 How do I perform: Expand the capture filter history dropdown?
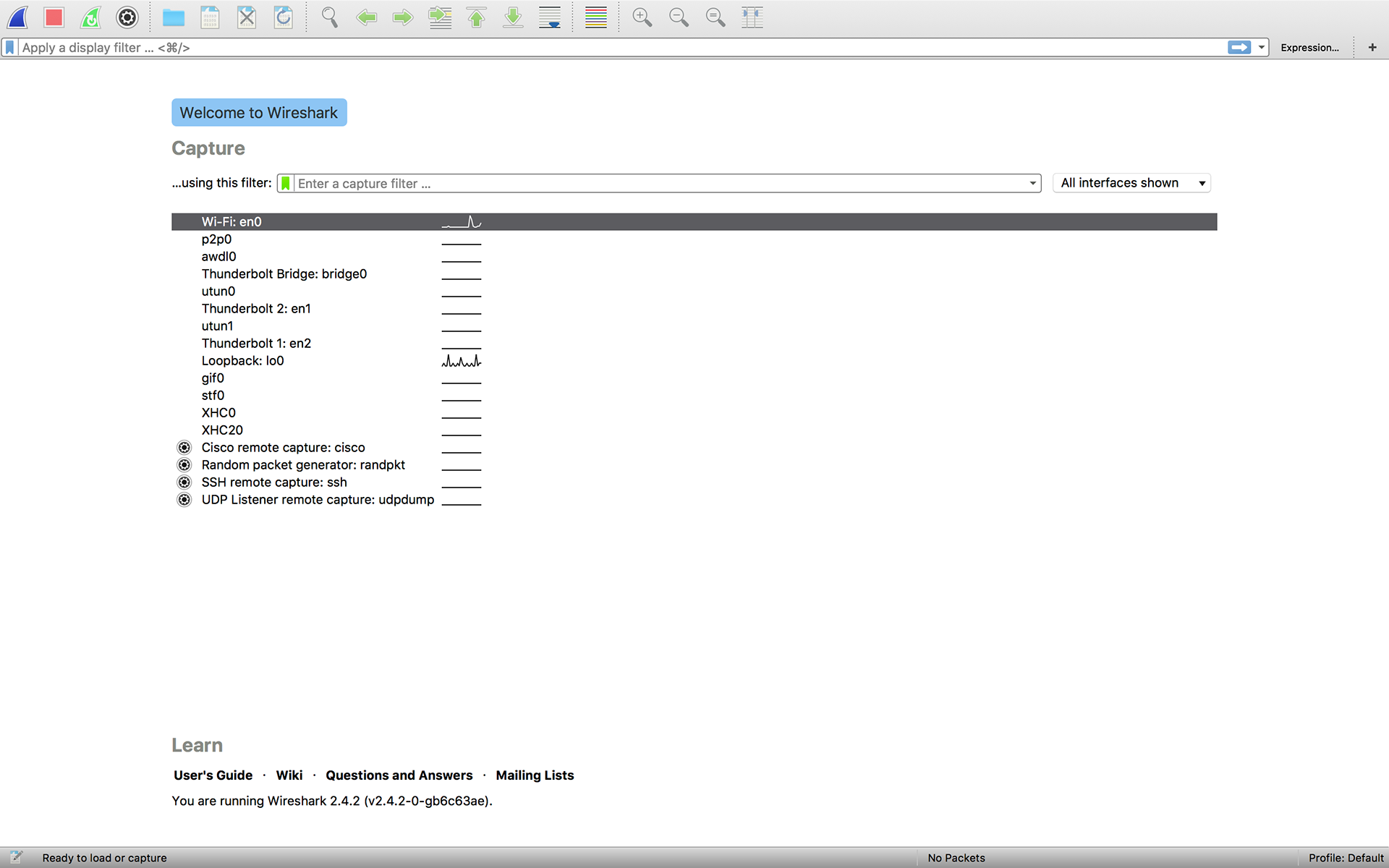coord(1033,183)
